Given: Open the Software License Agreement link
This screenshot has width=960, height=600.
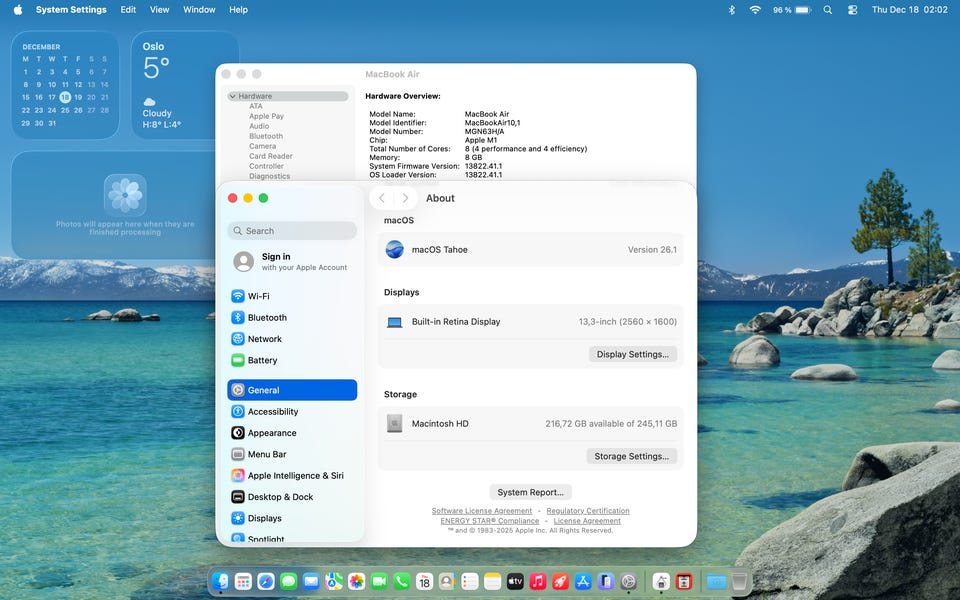Looking at the screenshot, I should click(482, 511).
